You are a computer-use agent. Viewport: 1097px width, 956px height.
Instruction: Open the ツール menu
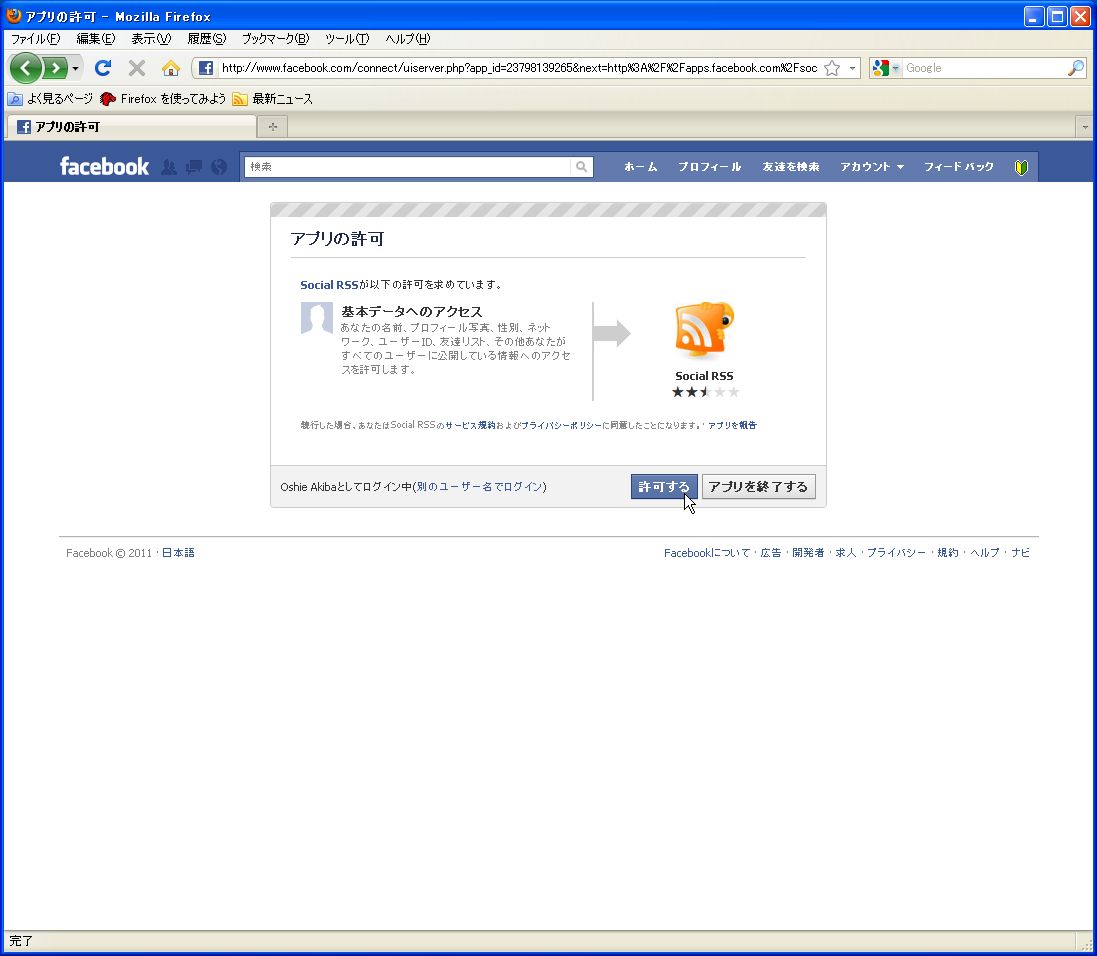click(347, 38)
